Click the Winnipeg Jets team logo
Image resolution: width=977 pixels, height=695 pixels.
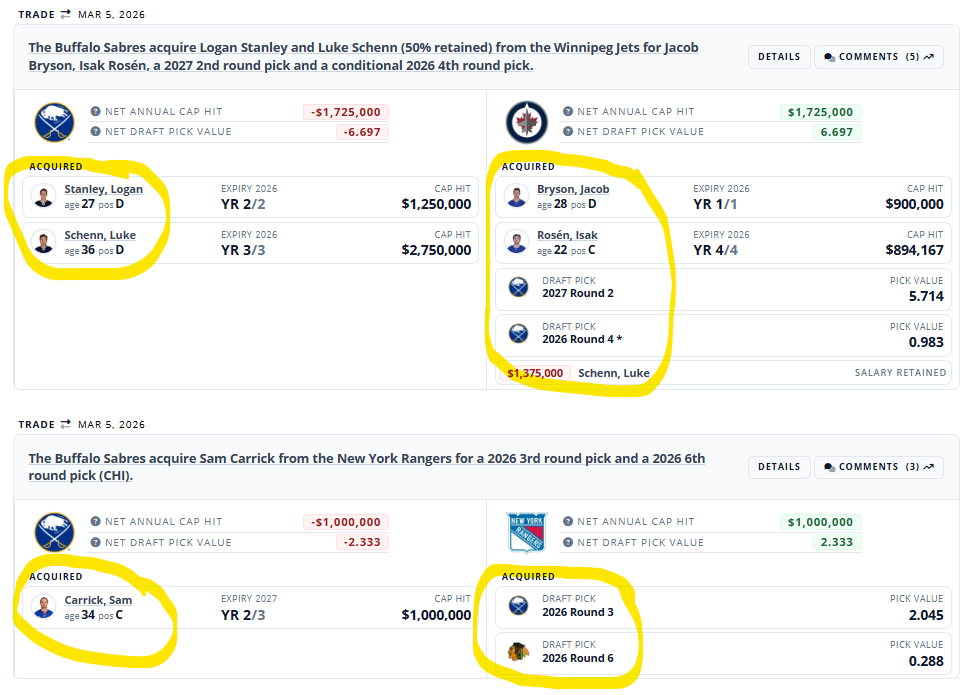527,121
